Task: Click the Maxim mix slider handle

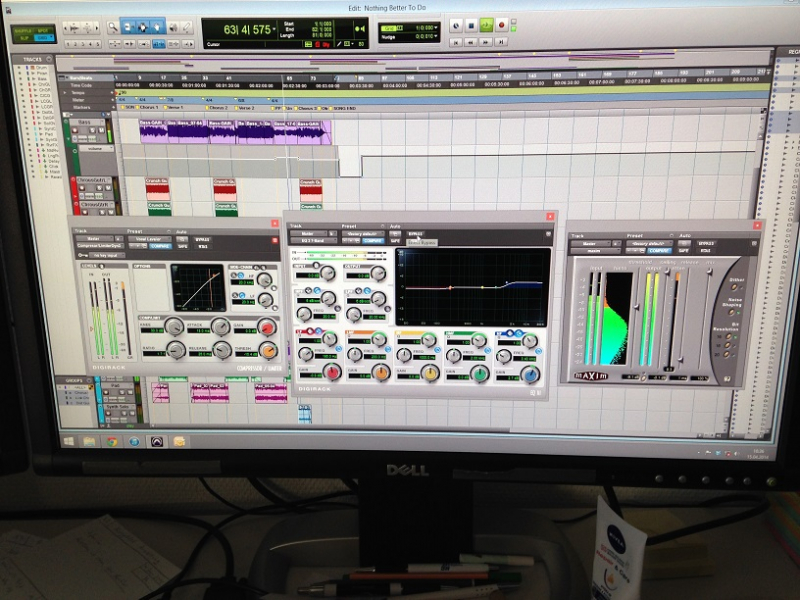Action: pyautogui.click(x=709, y=272)
